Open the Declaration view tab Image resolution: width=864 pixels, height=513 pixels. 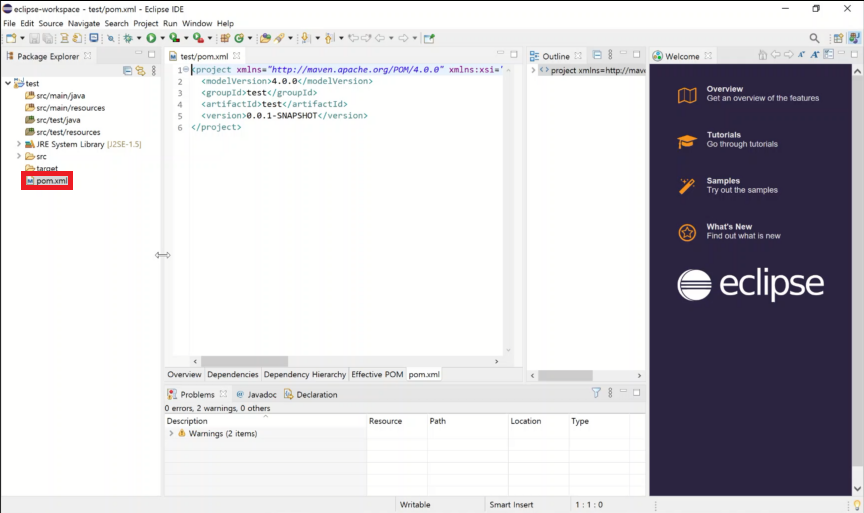click(x=311, y=395)
